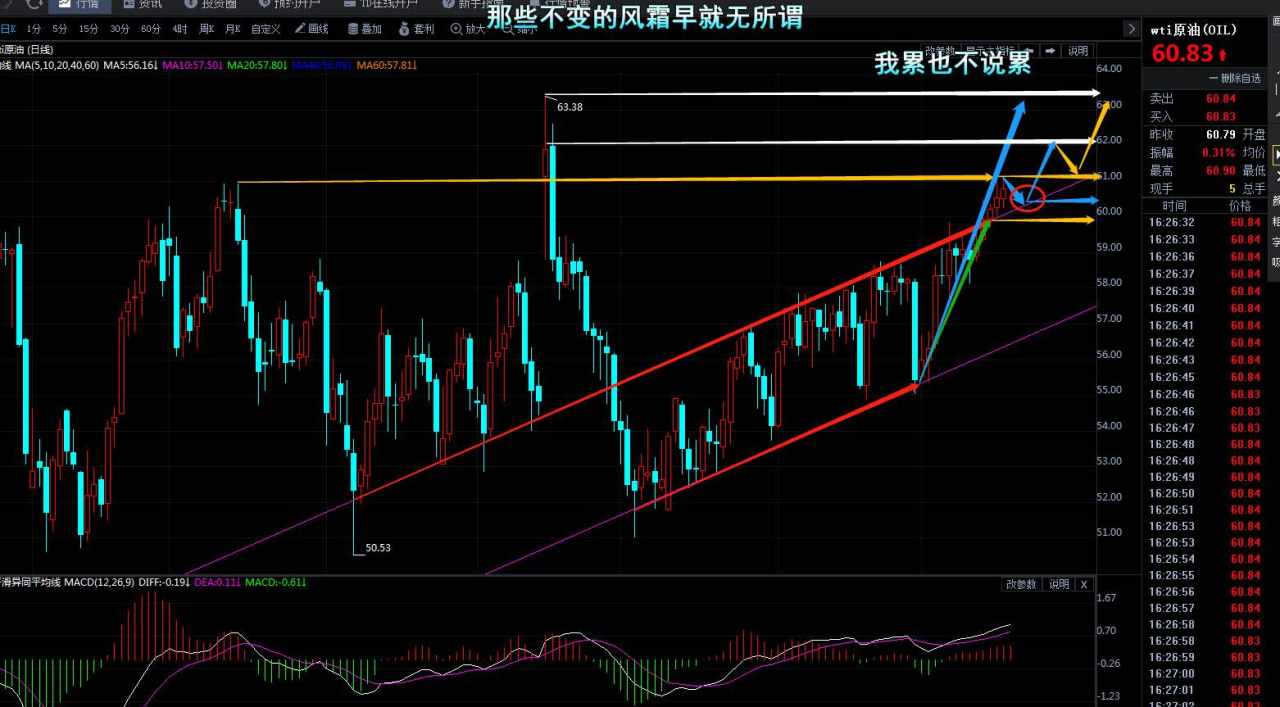Switch chart to 月K monthly period

(232, 29)
